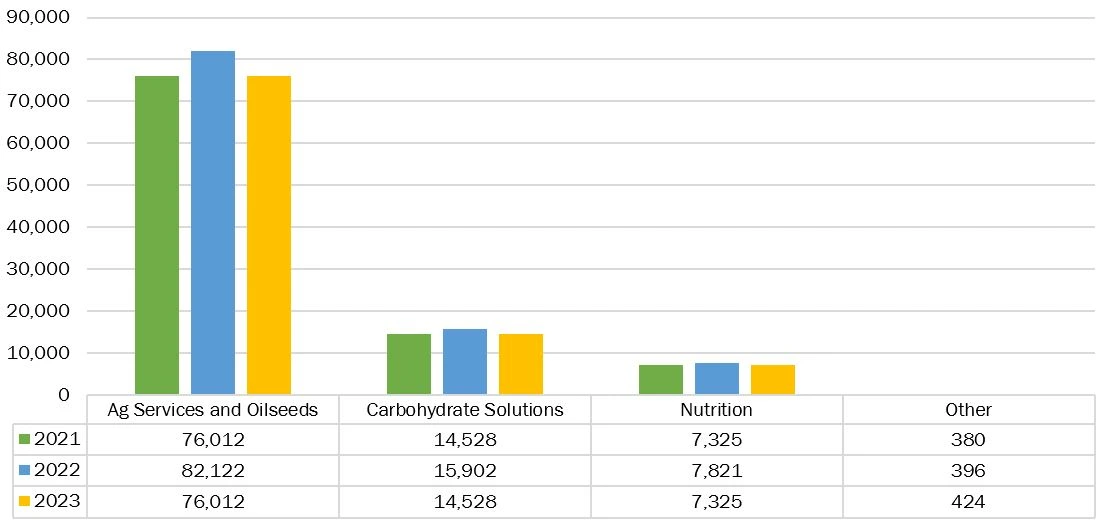Screen dimensions: 1104x527
Task: Click the 2023 Carbohydrate Solutions yellow bar
Action: (521, 364)
